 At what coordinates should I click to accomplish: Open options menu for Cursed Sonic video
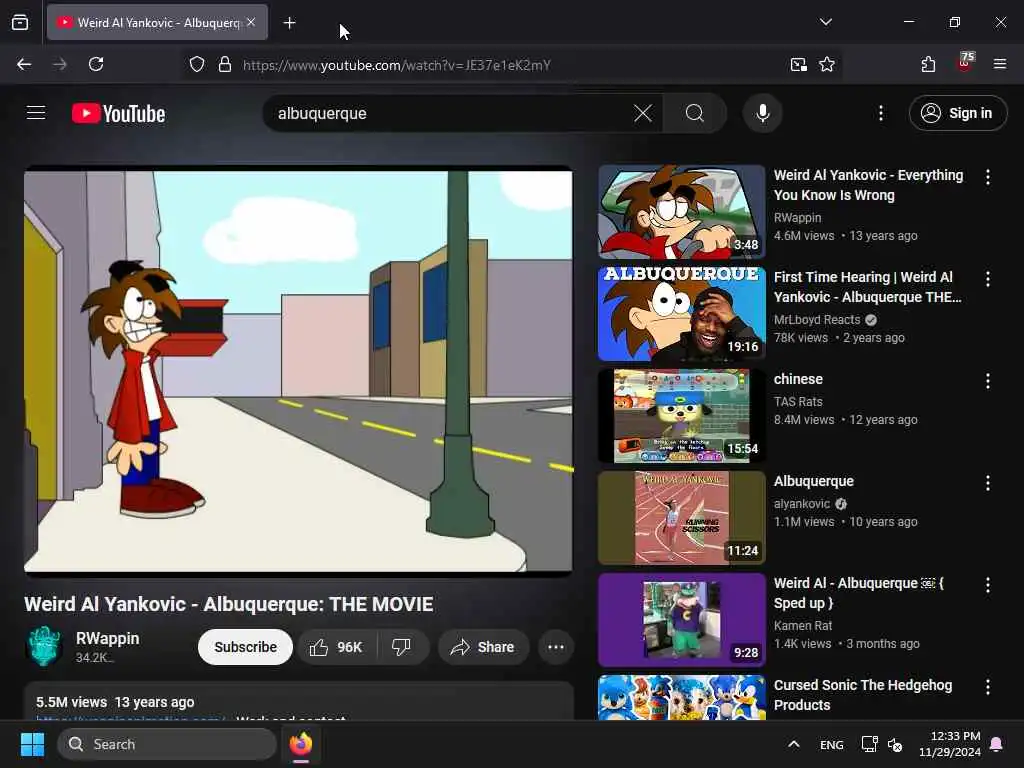click(x=987, y=686)
